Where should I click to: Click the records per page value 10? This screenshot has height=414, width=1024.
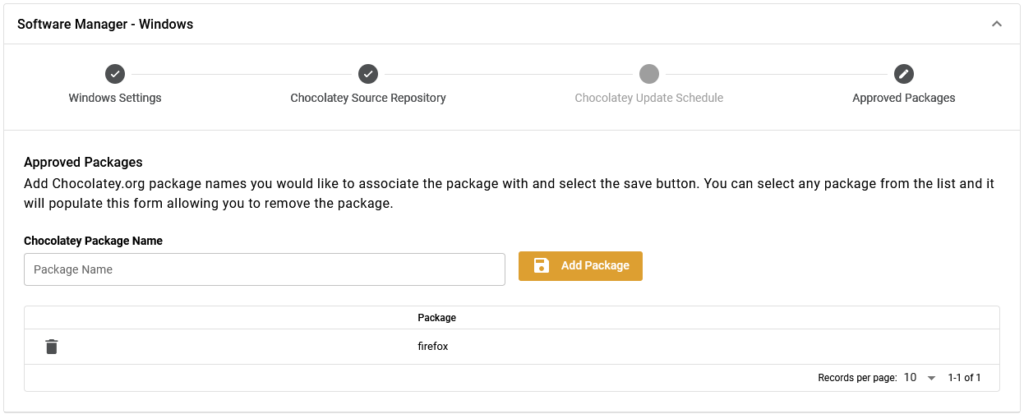(910, 377)
